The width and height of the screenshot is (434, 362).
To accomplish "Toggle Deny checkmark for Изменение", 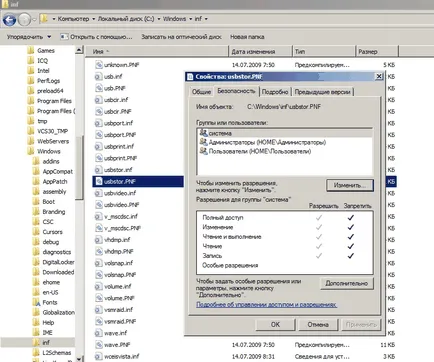I will pyautogui.click(x=350, y=227).
